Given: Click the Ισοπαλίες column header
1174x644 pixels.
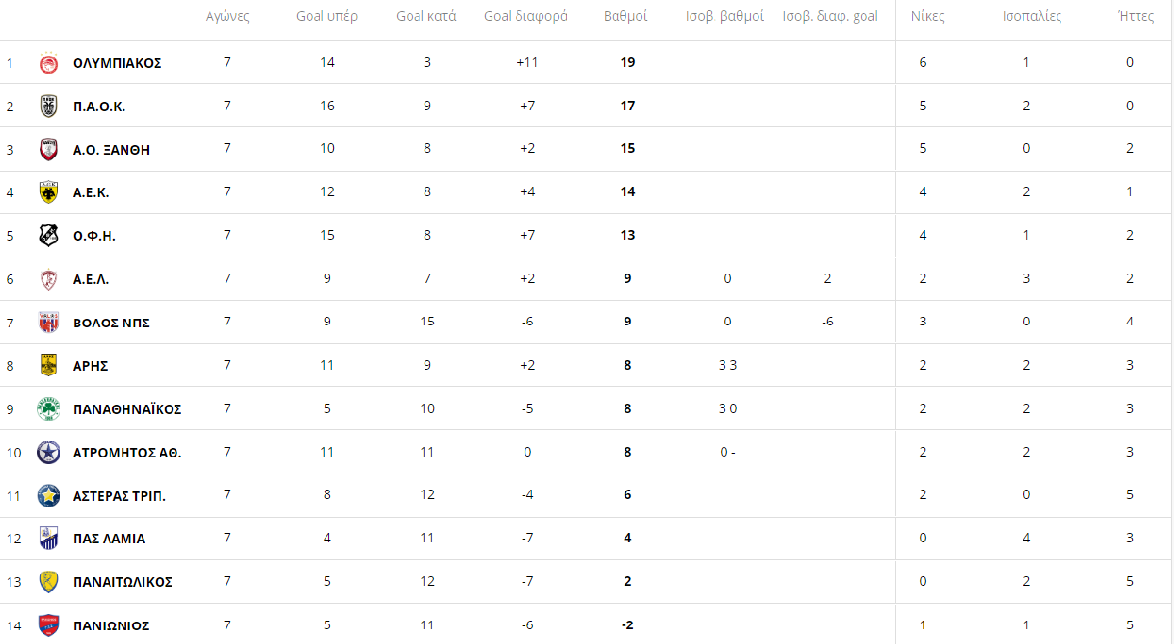Looking at the screenshot, I should pyautogui.click(x=1032, y=17).
